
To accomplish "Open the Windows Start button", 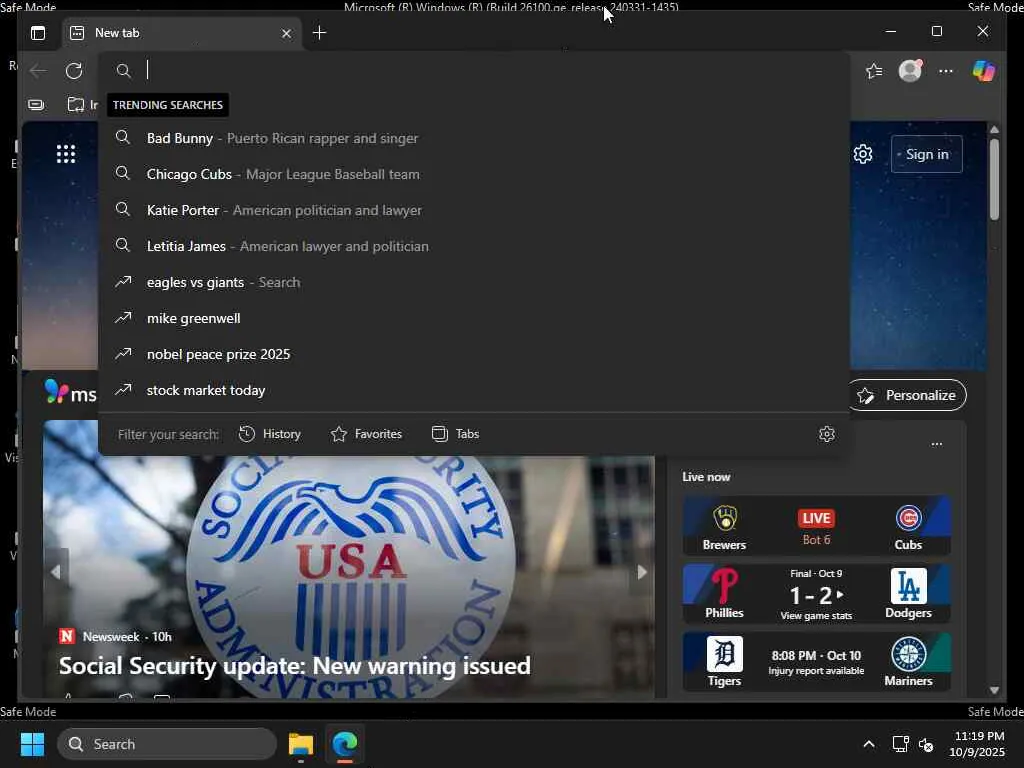I will click(32, 744).
